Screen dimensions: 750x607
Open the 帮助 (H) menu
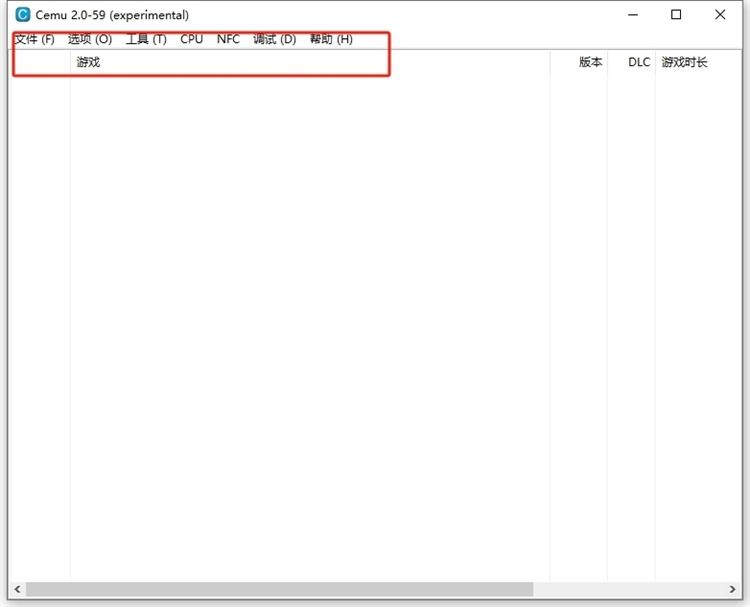(x=330, y=39)
